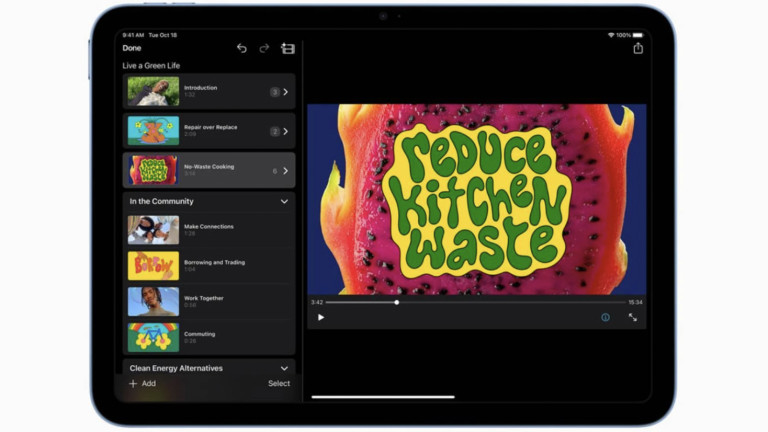Click the plus Add button

coord(142,383)
